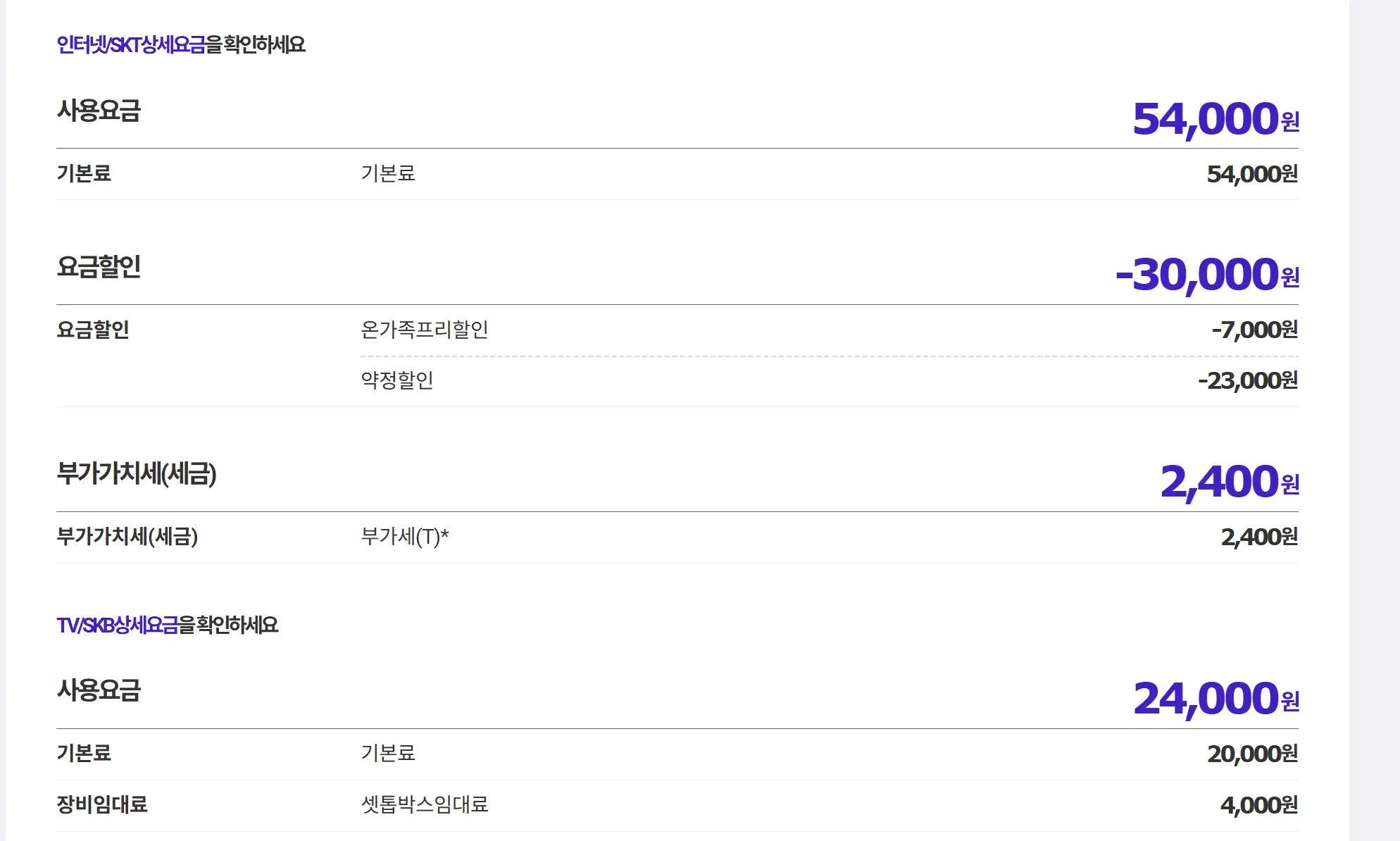This screenshot has height=841, width=1400.
Task: Select the 4,000원 set-top box rental amount
Action: coord(1258,805)
